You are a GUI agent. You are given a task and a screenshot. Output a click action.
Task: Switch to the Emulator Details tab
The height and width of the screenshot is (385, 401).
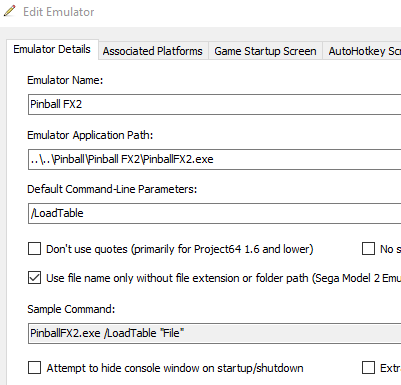52,49
